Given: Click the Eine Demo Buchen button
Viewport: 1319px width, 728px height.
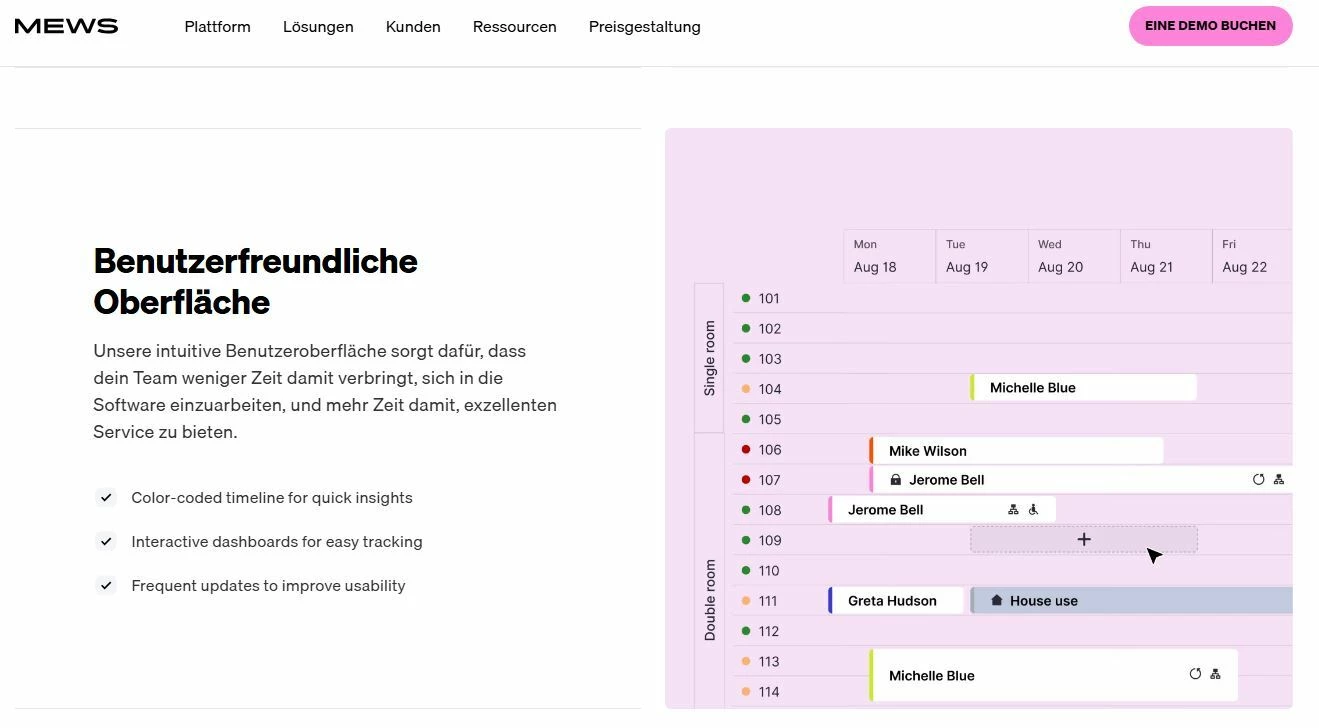Looking at the screenshot, I should click(x=1210, y=26).
